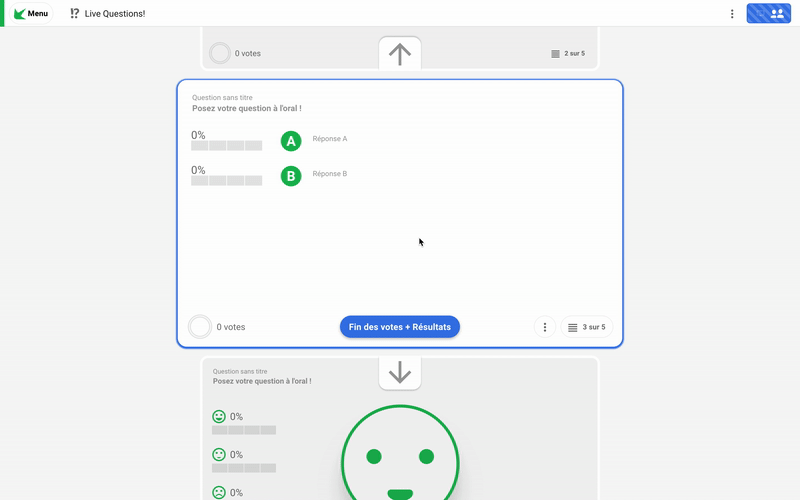This screenshot has width=800, height=500.
Task: Click the vote counter circle in current card
Action: (199, 327)
